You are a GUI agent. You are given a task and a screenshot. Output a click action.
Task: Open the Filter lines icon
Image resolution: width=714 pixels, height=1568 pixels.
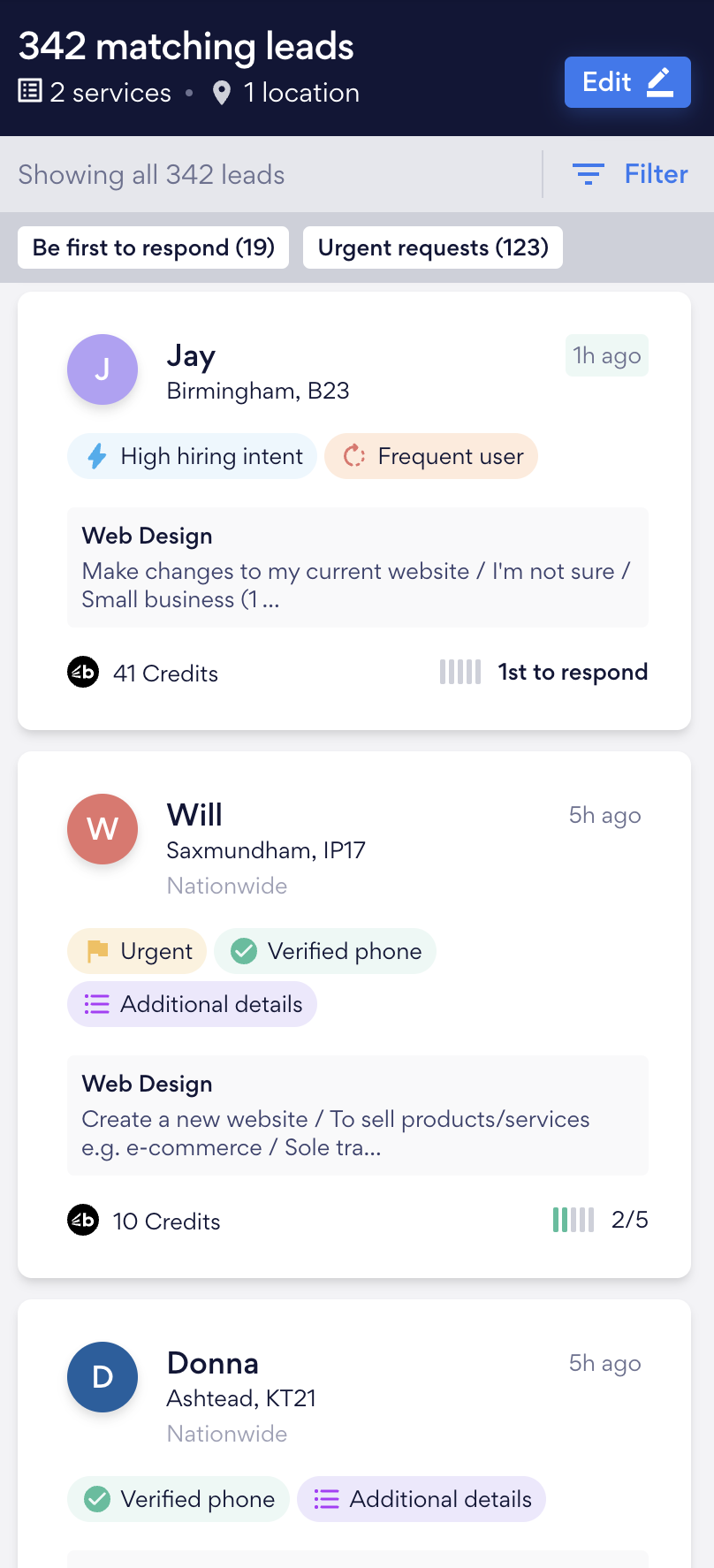click(x=588, y=174)
